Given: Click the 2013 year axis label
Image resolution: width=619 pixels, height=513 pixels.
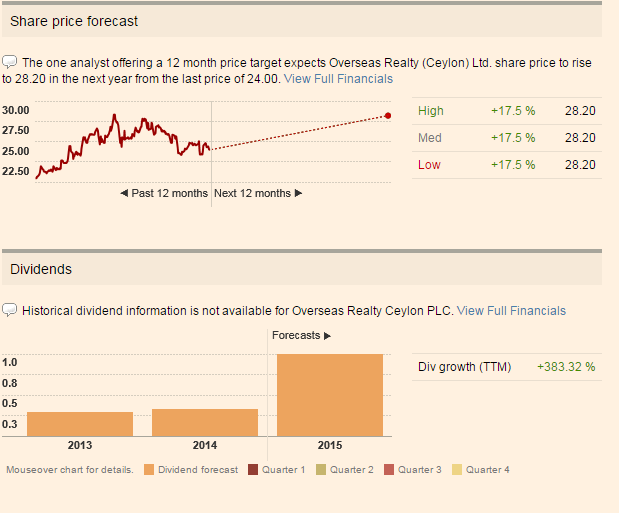Looking at the screenshot, I should click(x=80, y=445).
